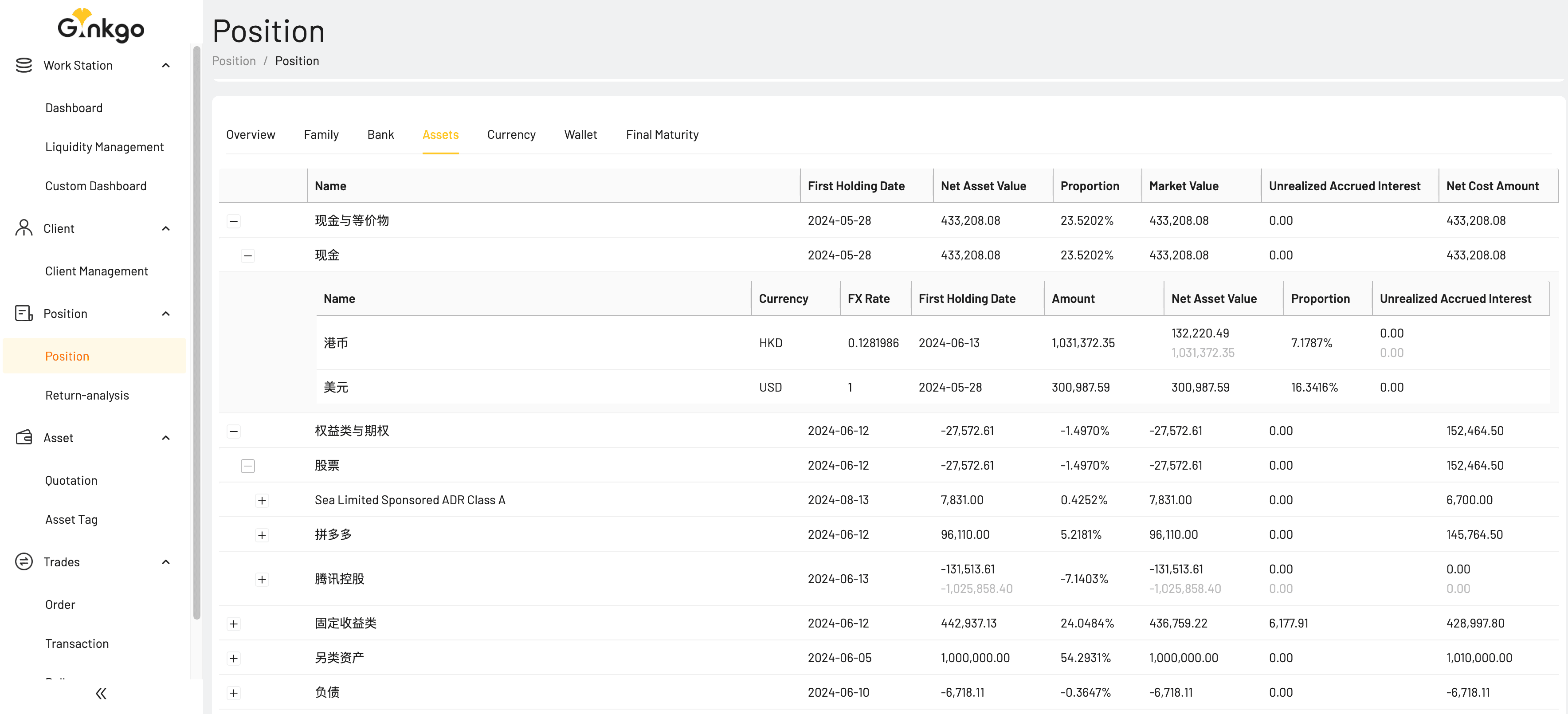Collapse the Asset menu chevron

coord(165,438)
